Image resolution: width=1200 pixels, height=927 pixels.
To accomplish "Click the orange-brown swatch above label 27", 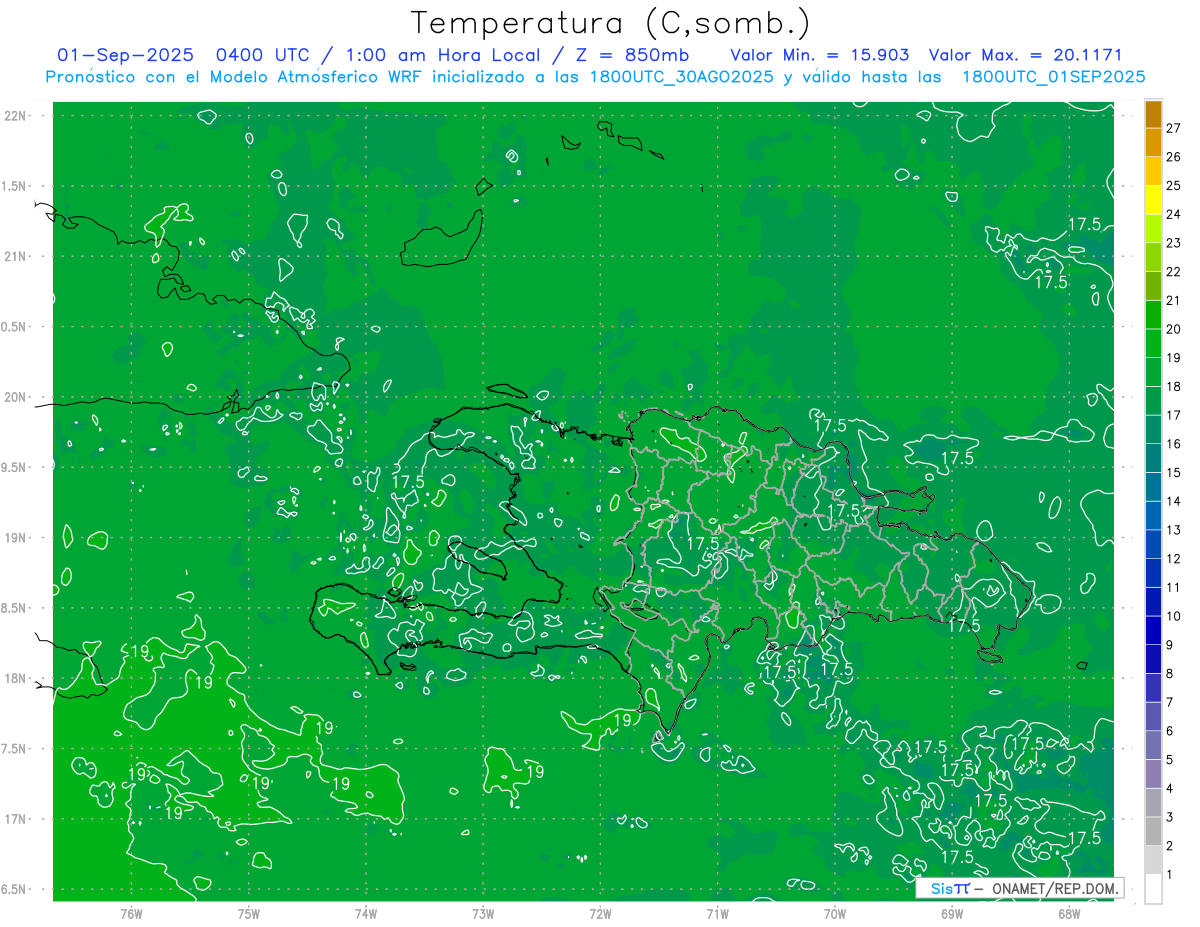I will [x=1153, y=114].
